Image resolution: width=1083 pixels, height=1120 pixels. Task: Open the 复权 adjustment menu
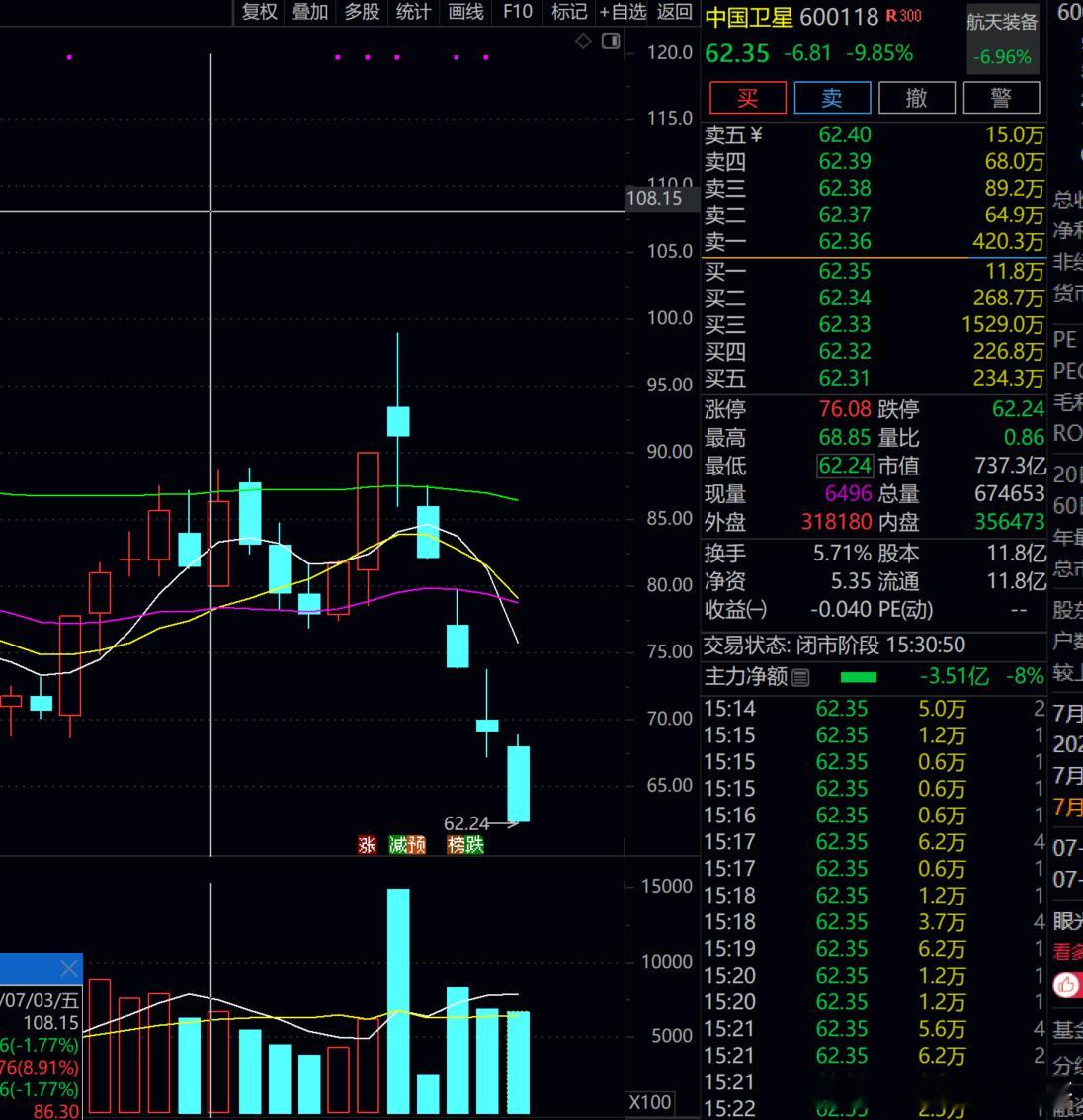(x=259, y=12)
